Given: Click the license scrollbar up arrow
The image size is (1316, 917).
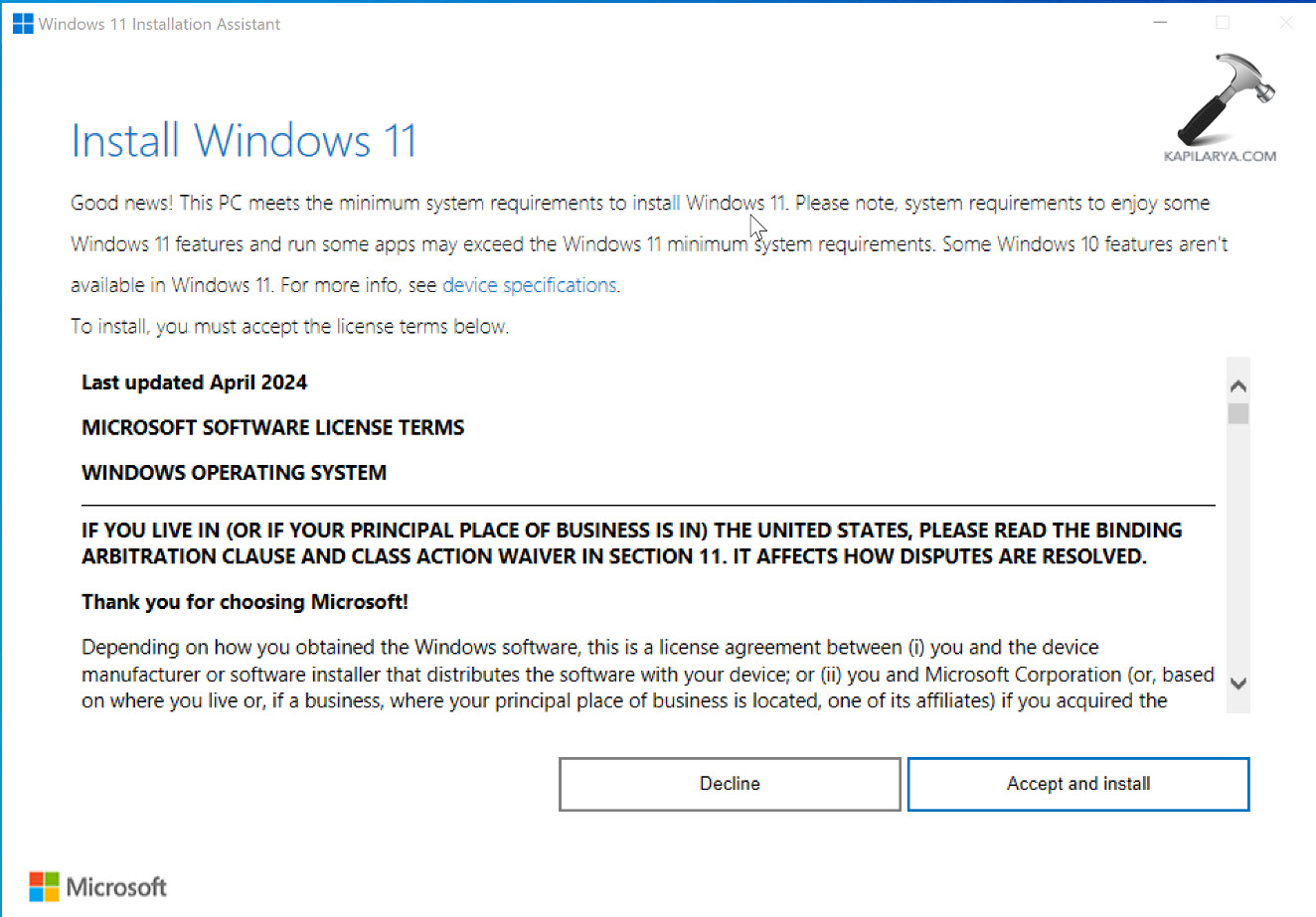Looking at the screenshot, I should (x=1237, y=386).
